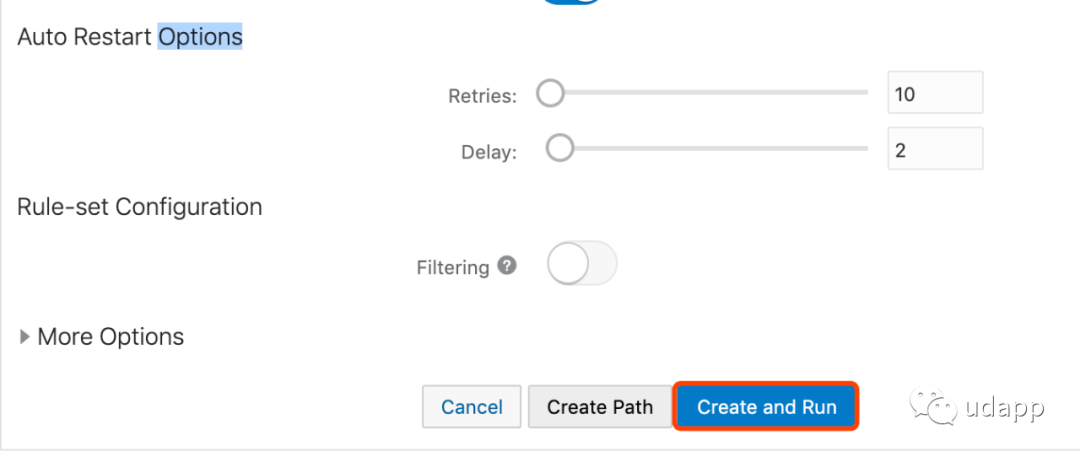This screenshot has width=1080, height=457.
Task: Click the Filtering label text
Action: pyautogui.click(x=453, y=267)
